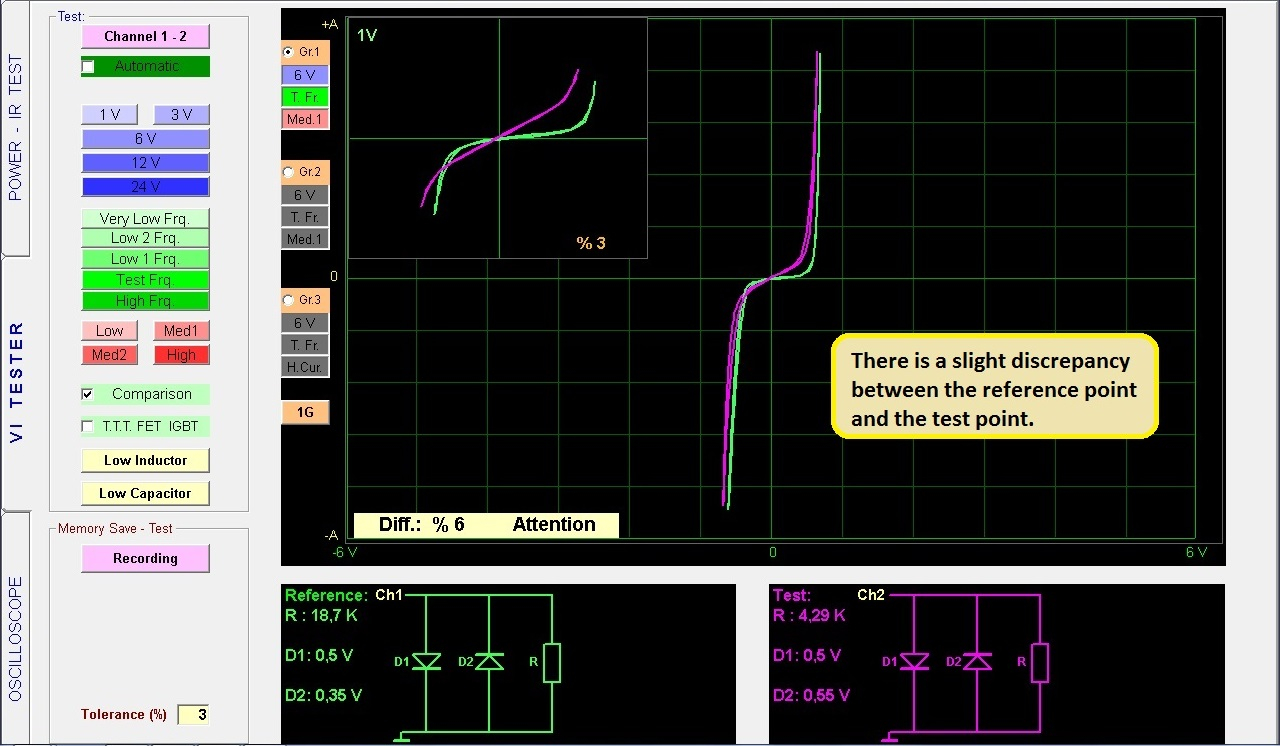Set current level to Med2
Image resolution: width=1280 pixels, height=746 pixels.
click(109, 355)
